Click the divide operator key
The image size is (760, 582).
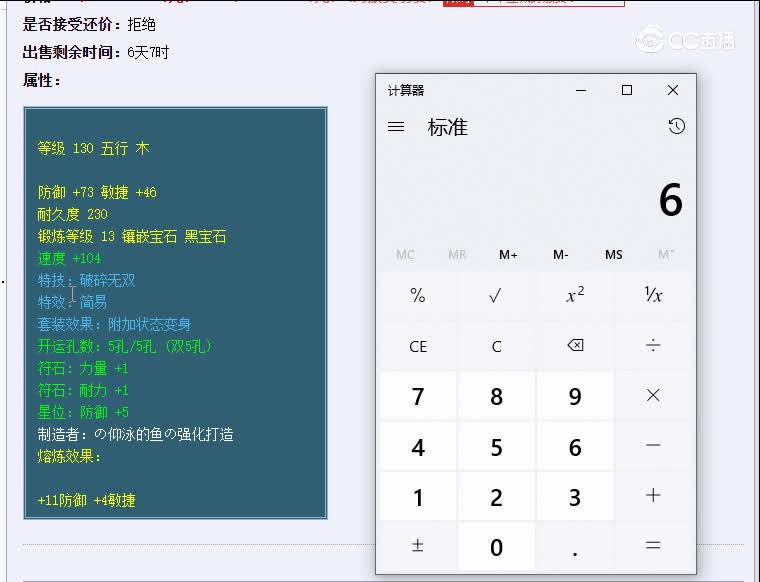(x=653, y=346)
